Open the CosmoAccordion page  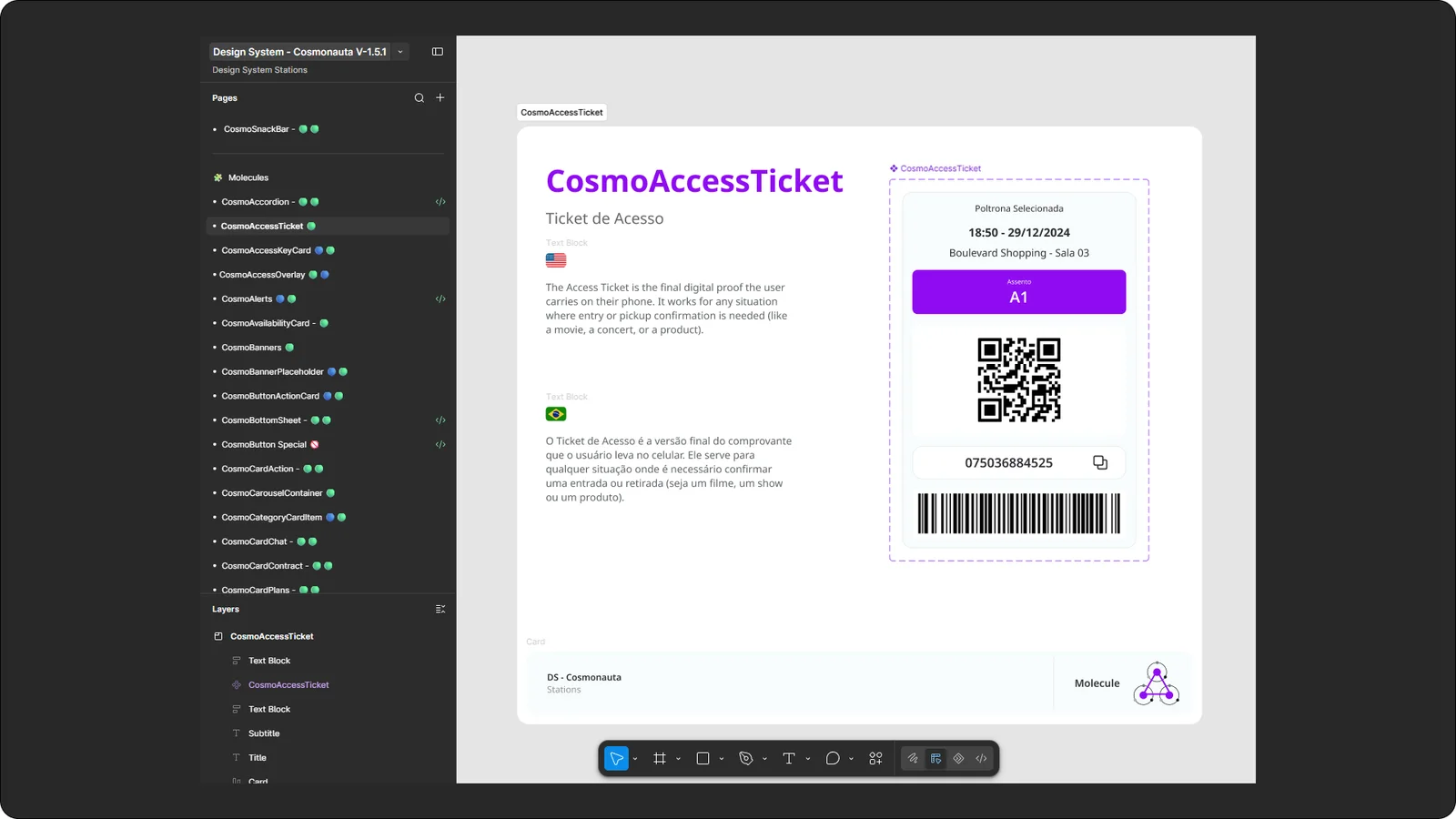point(328,202)
